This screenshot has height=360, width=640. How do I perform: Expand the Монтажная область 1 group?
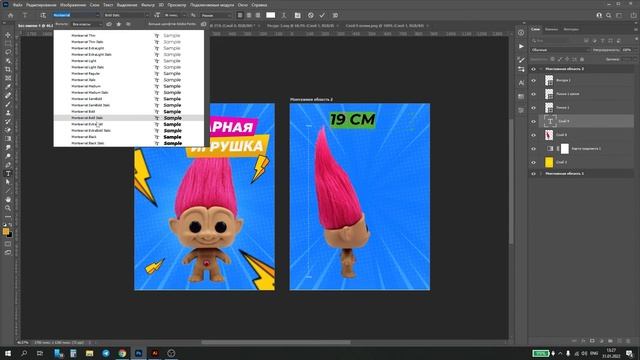coord(540,173)
